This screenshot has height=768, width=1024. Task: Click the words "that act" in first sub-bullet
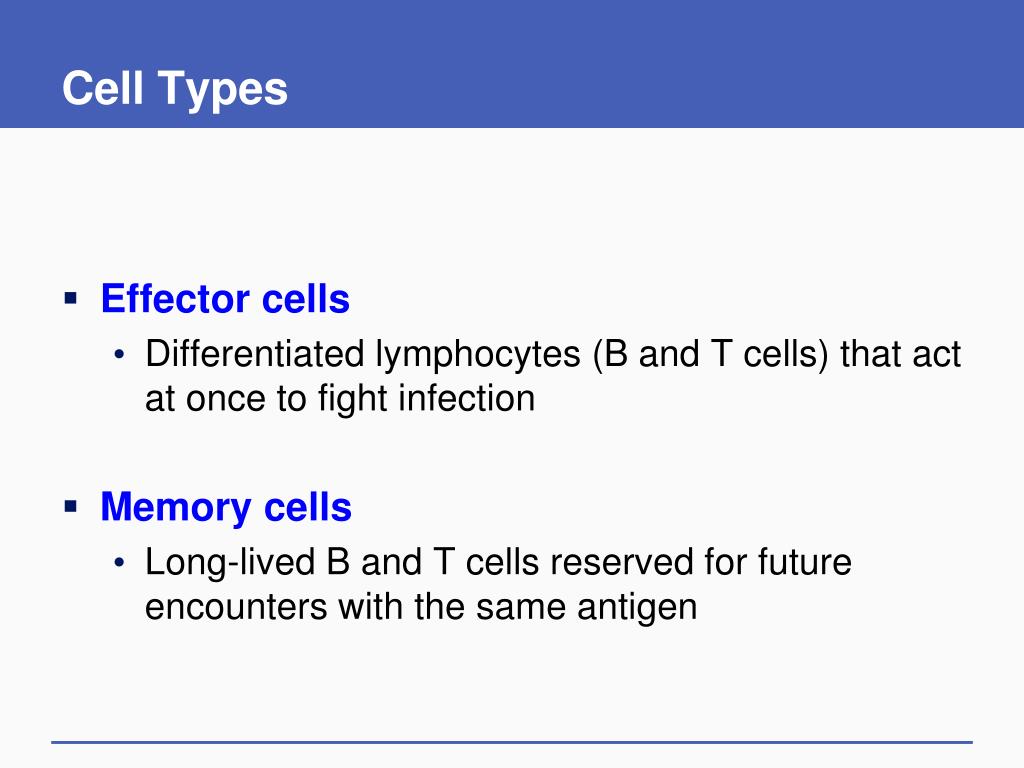[901, 354]
